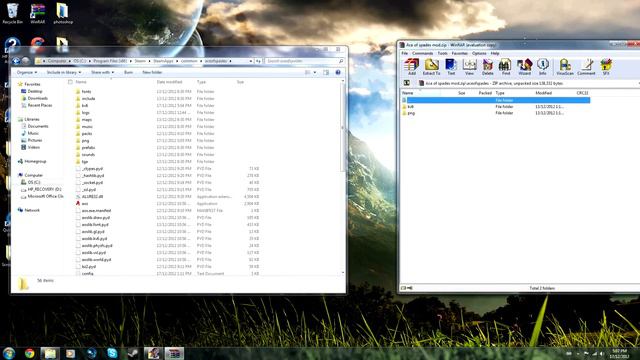Click the SFX icon in WinRAR toolbar
The width and height of the screenshot is (640, 360).
tap(606, 67)
